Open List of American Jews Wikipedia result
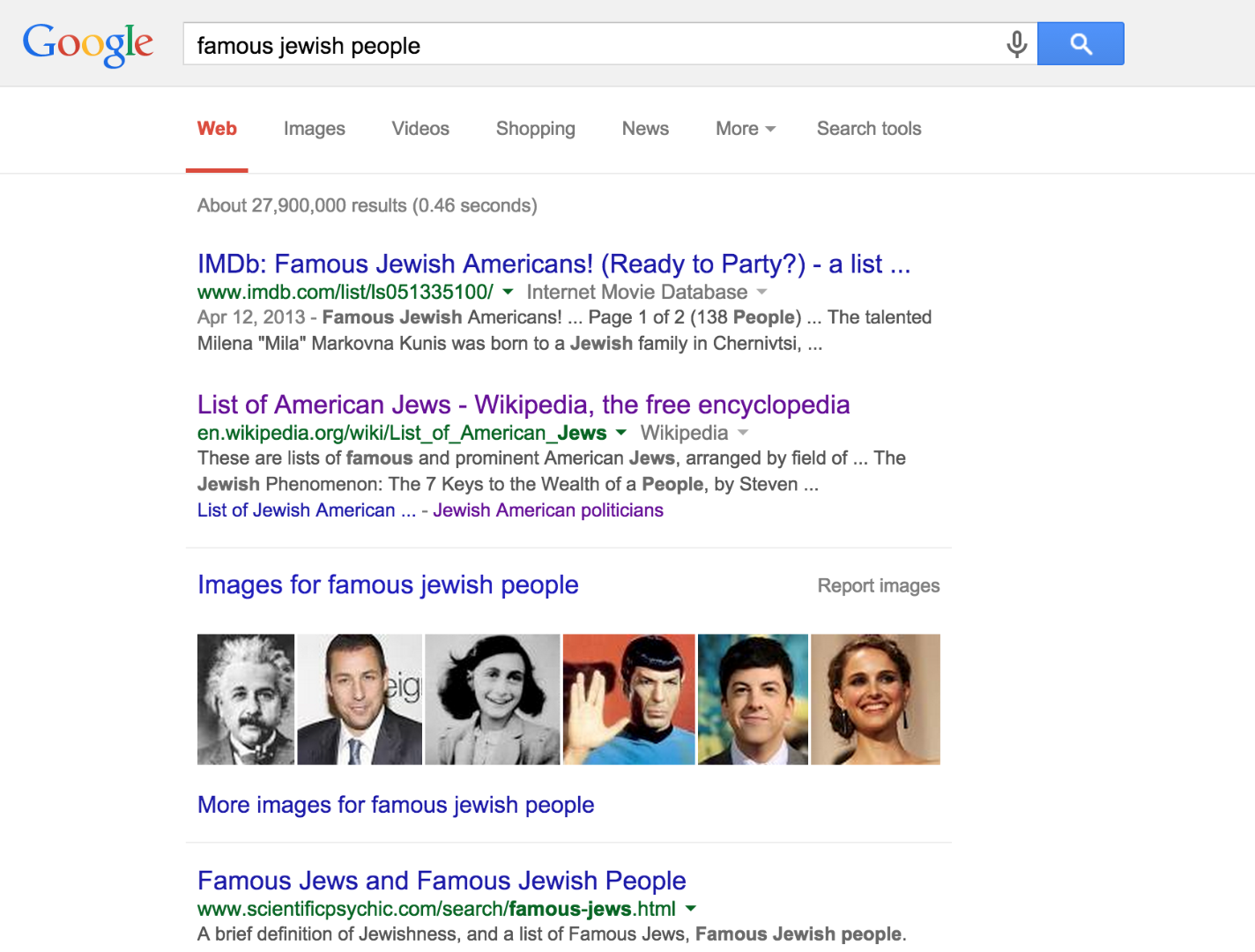Screen dimensions: 1255x952 [524, 405]
